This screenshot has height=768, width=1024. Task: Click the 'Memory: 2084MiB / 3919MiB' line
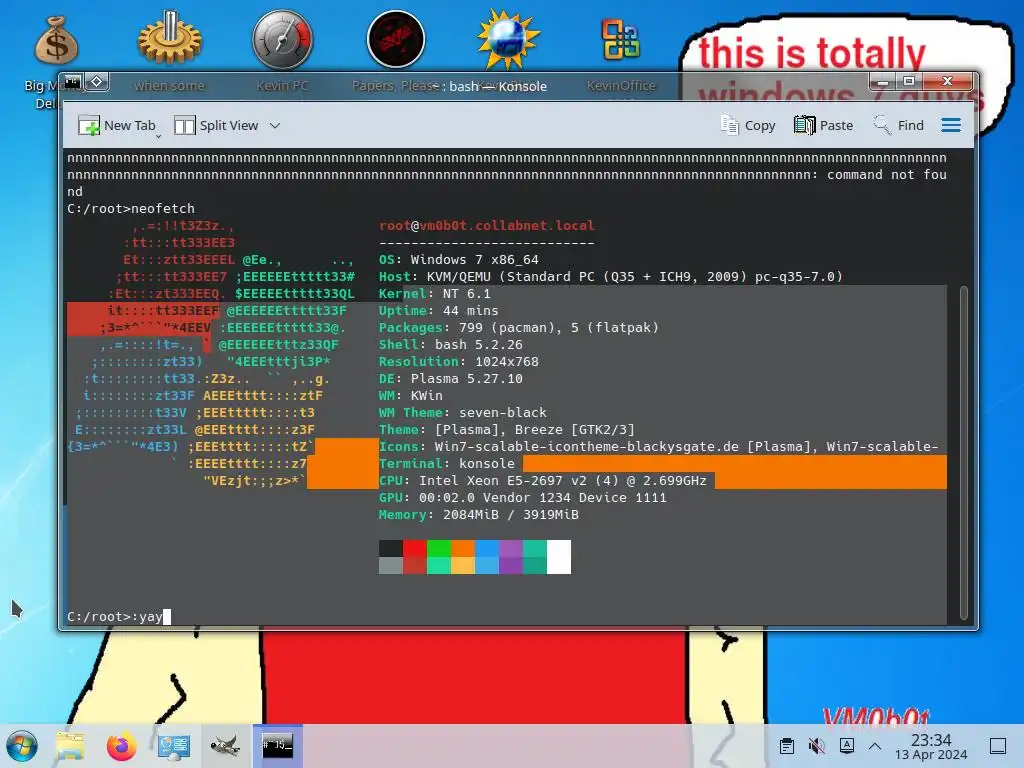point(479,514)
